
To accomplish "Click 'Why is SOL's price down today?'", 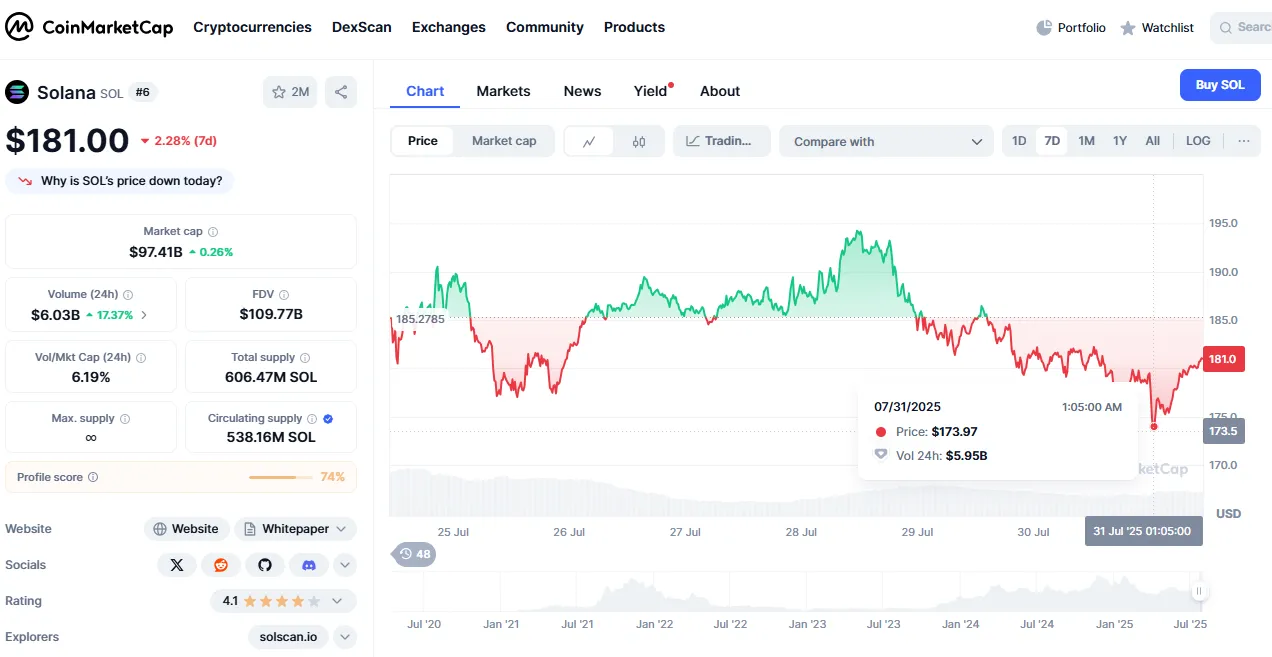I will click(120, 181).
